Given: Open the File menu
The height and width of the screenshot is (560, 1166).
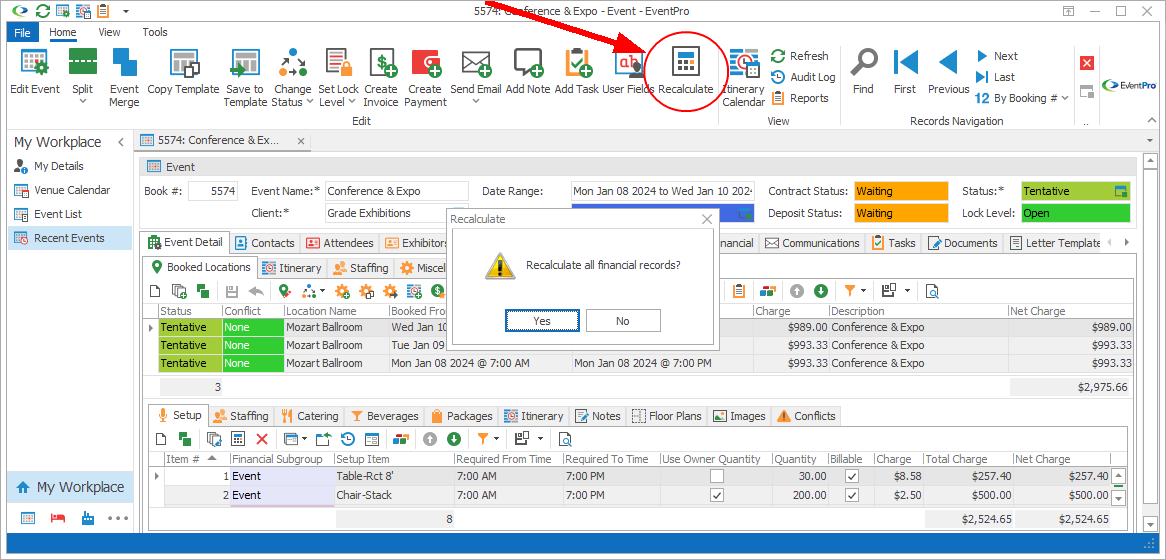Looking at the screenshot, I should [22, 32].
